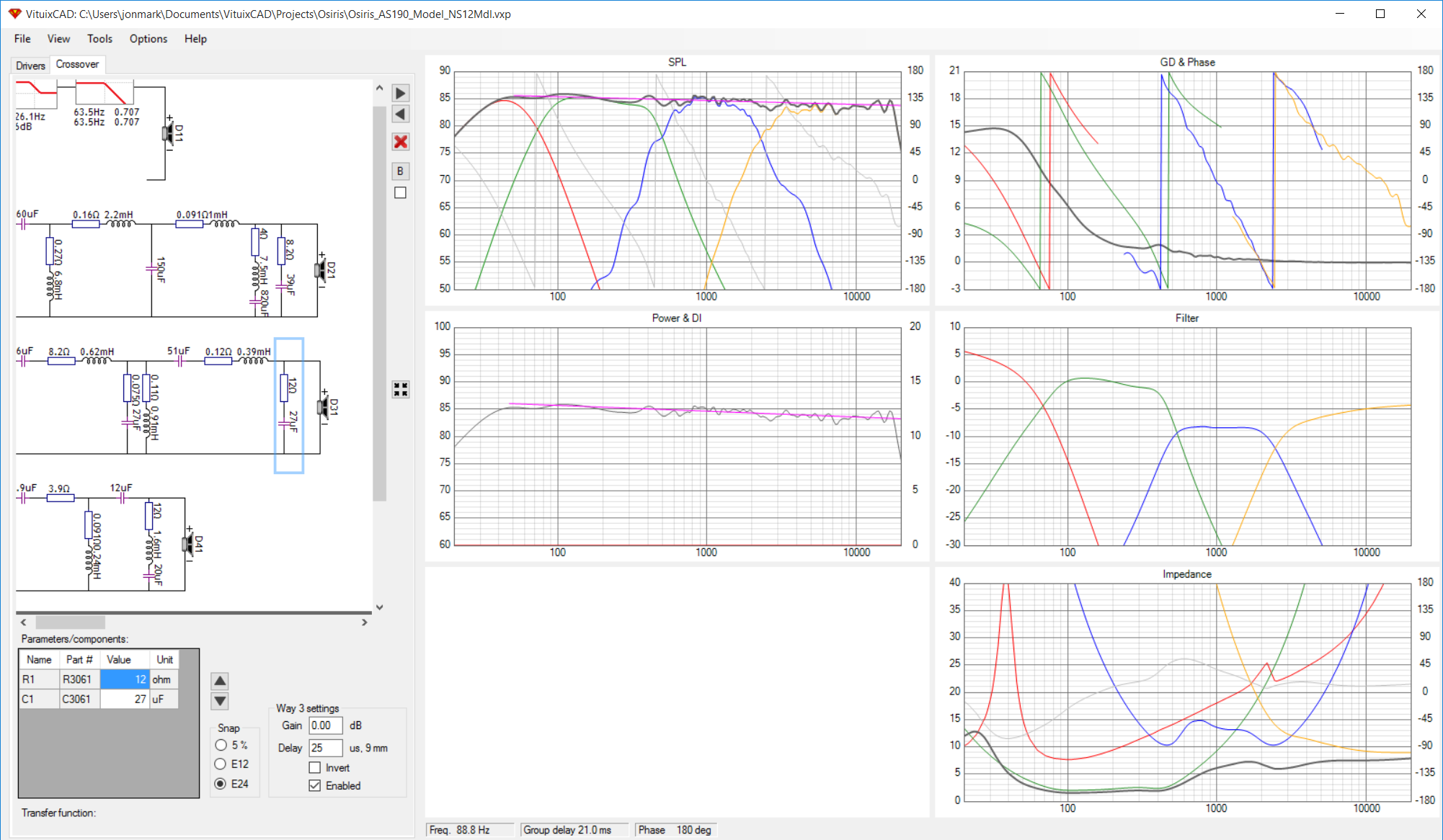
Task: Select the E12 snap radio button
Action: click(221, 764)
